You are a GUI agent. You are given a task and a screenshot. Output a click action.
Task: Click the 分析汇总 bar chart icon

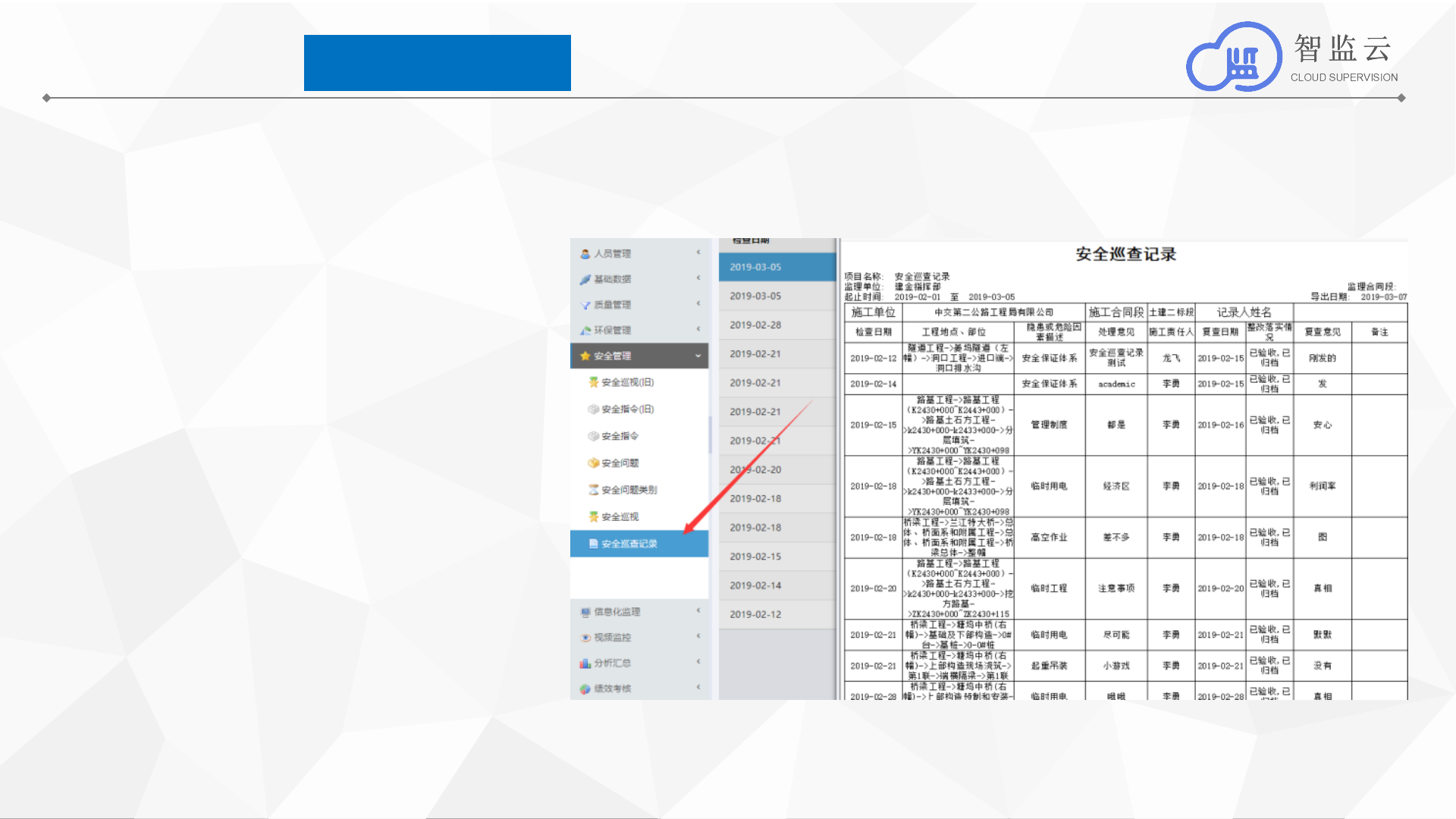pyautogui.click(x=585, y=664)
